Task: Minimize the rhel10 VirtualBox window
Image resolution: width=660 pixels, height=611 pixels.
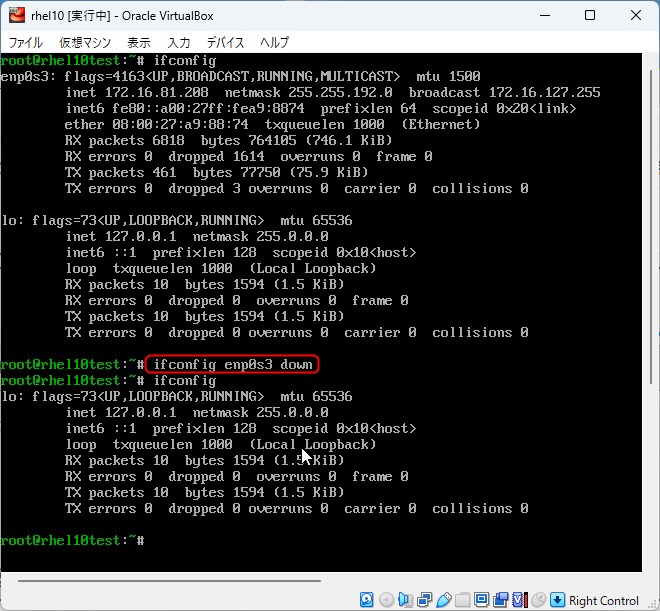Action: click(x=545, y=16)
